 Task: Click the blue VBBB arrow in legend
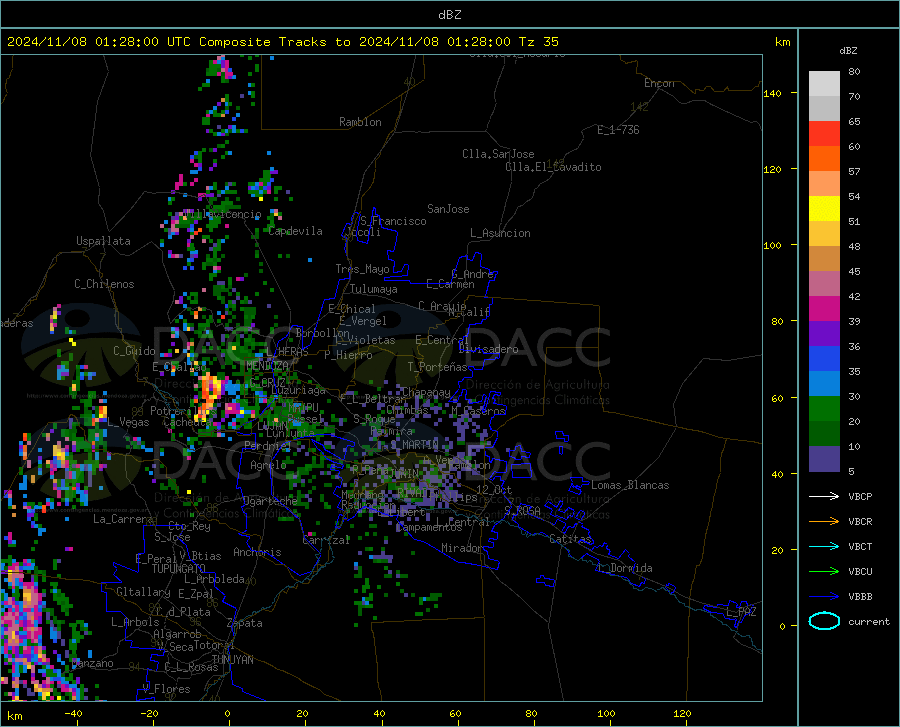(x=824, y=597)
